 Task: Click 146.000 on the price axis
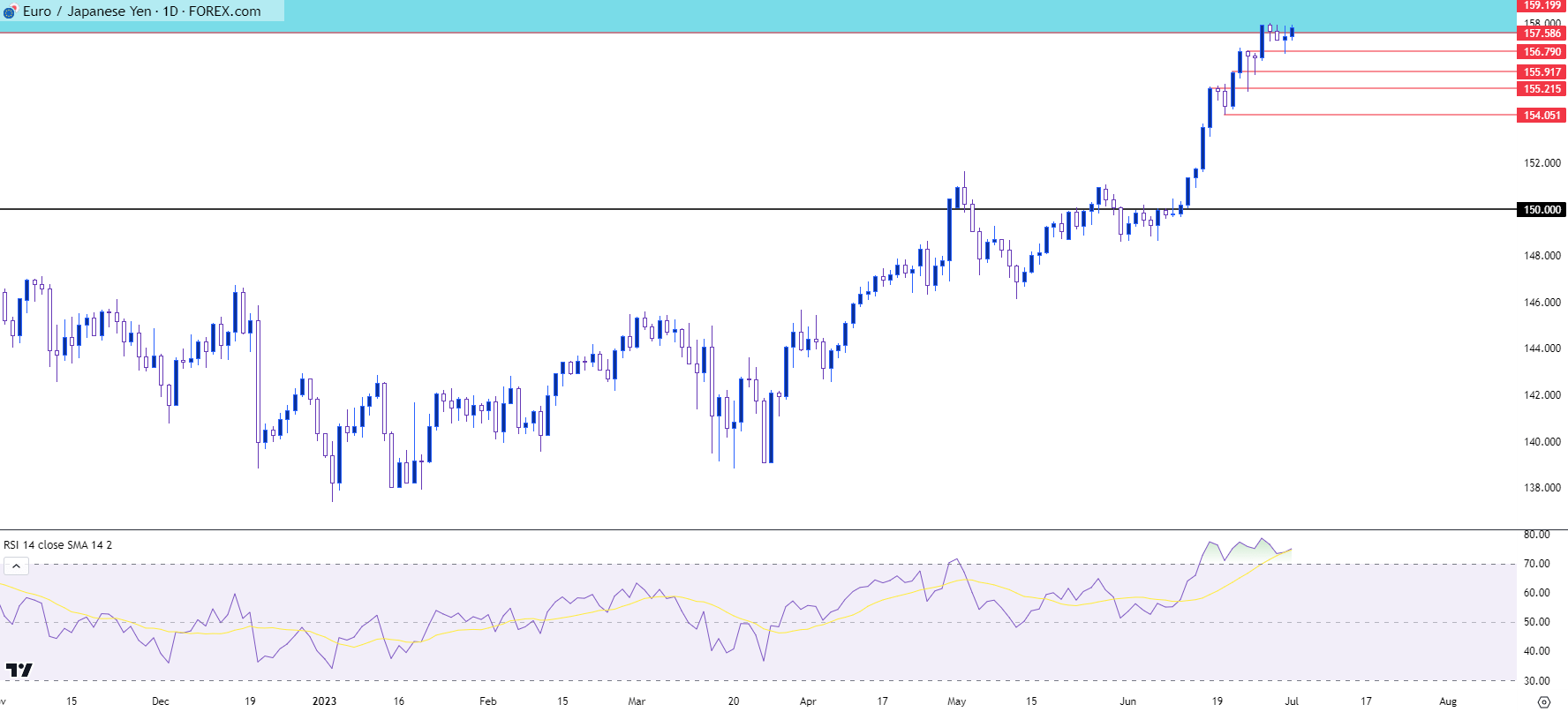pos(1542,303)
